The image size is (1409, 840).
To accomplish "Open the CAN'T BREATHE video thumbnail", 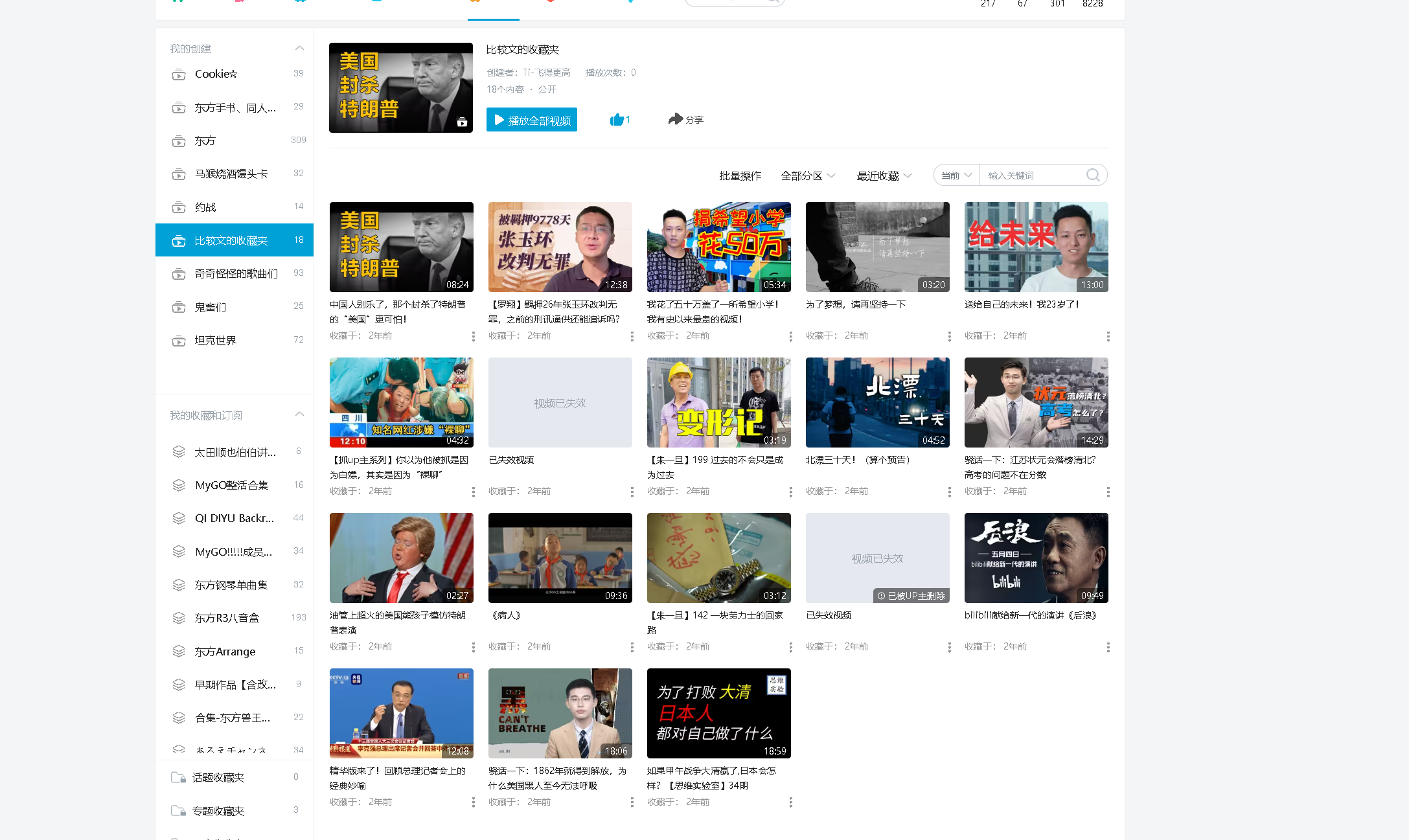I will point(560,713).
